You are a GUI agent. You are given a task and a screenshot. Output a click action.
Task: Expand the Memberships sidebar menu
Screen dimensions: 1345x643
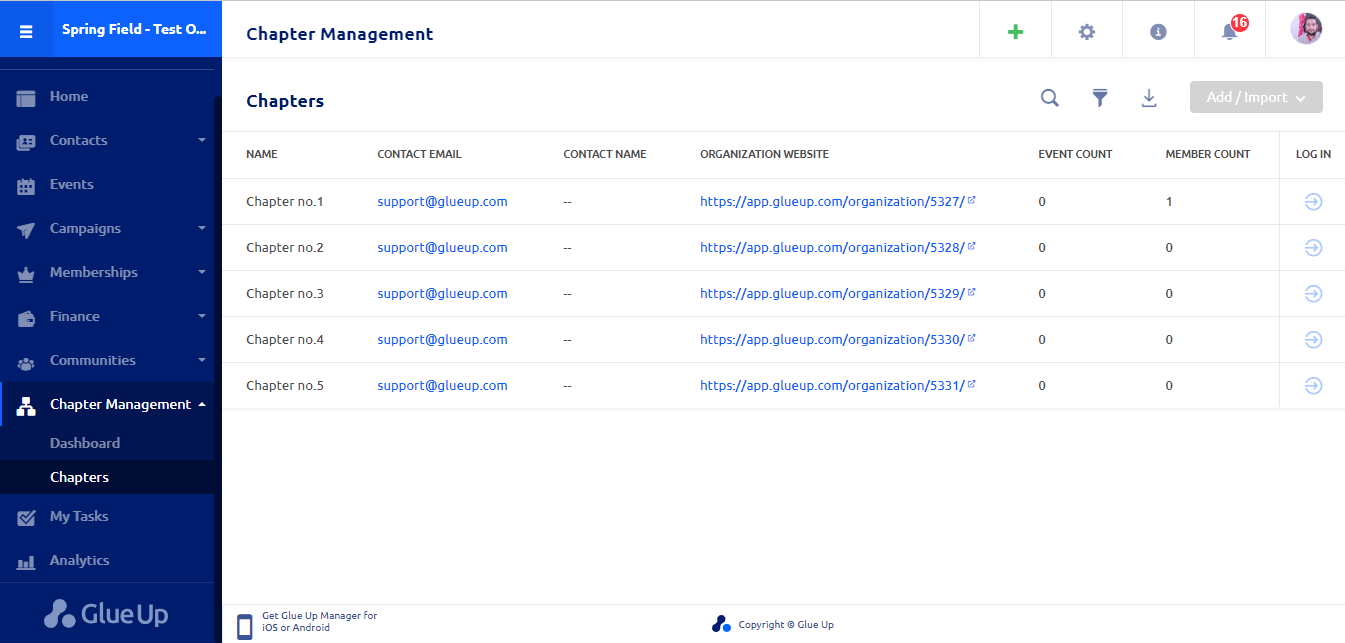(107, 273)
